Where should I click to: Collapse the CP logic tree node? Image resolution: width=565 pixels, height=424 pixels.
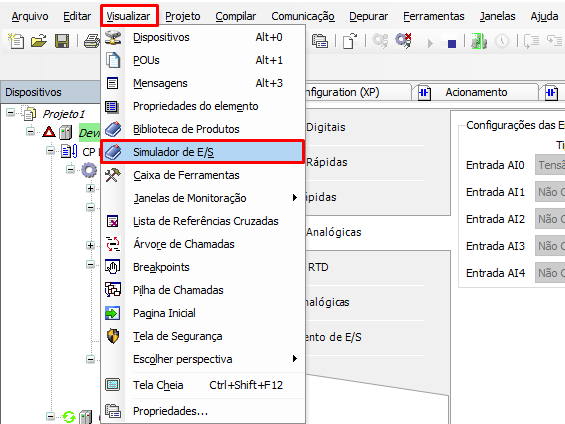pos(51,150)
